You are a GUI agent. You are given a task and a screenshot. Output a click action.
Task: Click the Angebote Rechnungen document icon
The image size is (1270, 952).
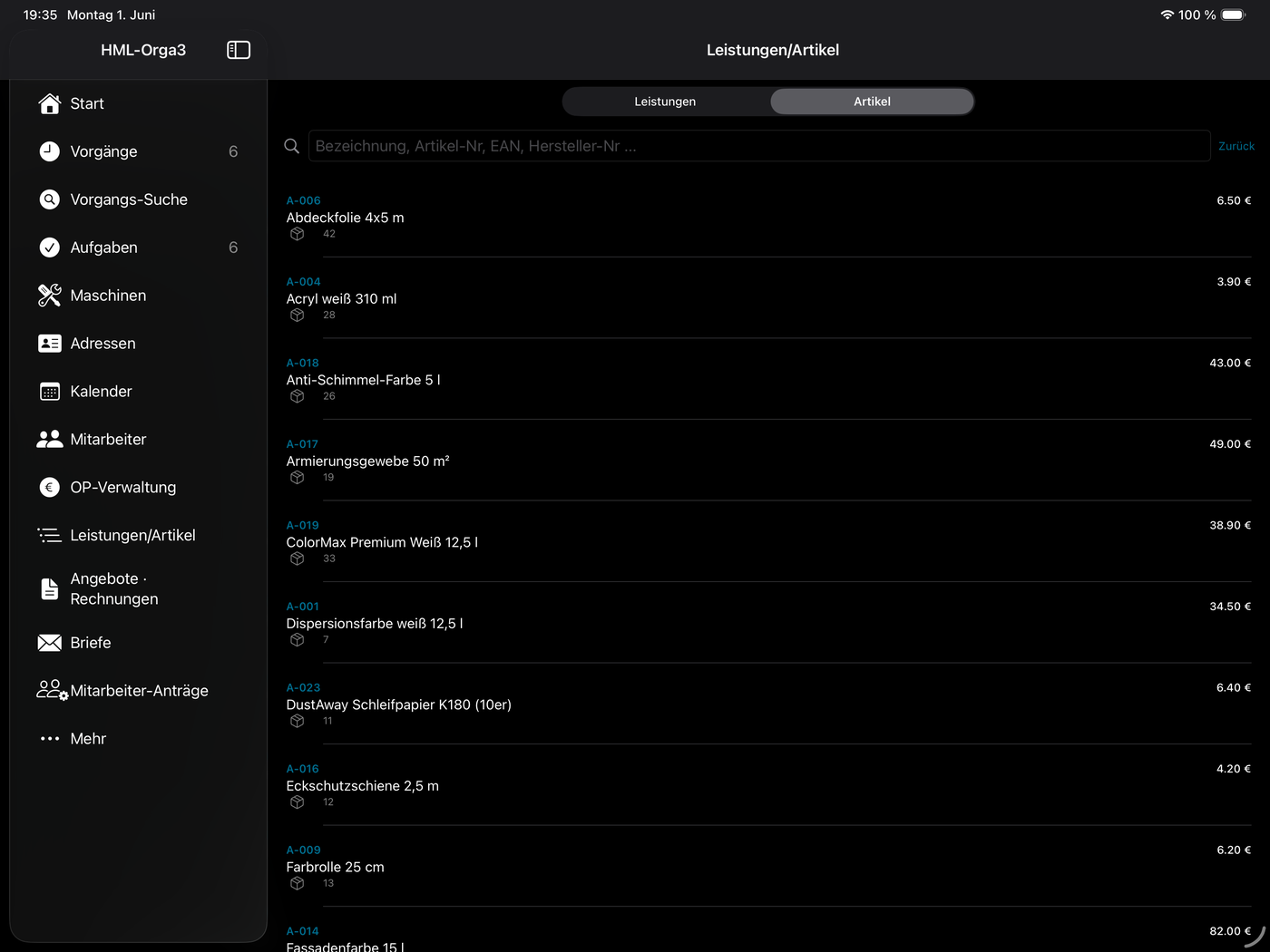50,589
